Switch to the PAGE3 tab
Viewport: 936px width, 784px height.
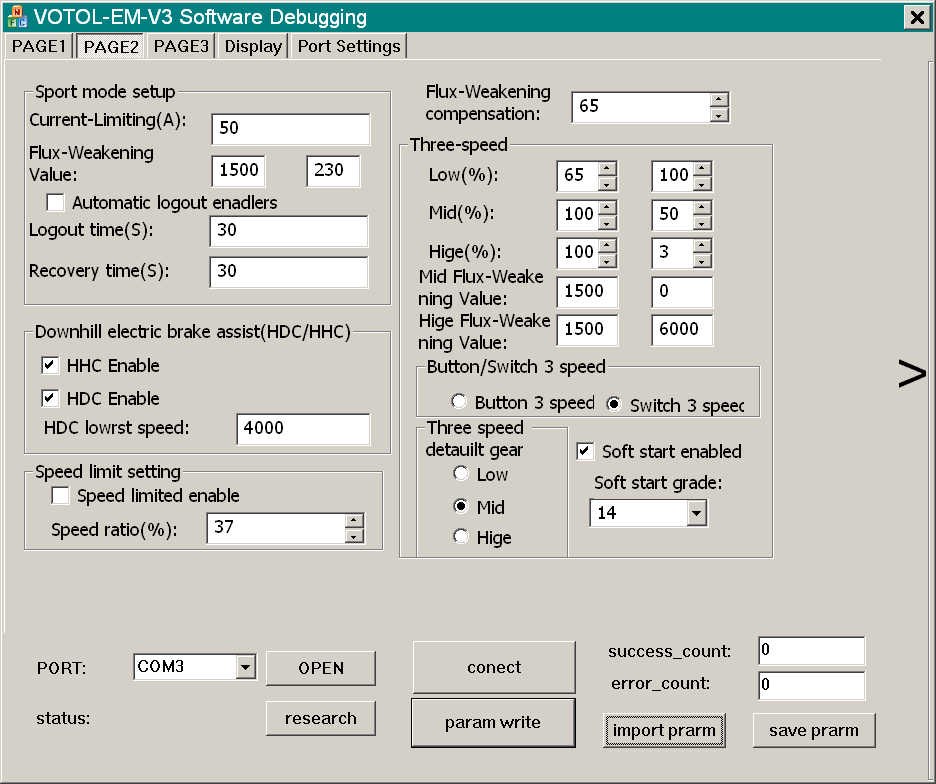click(181, 46)
